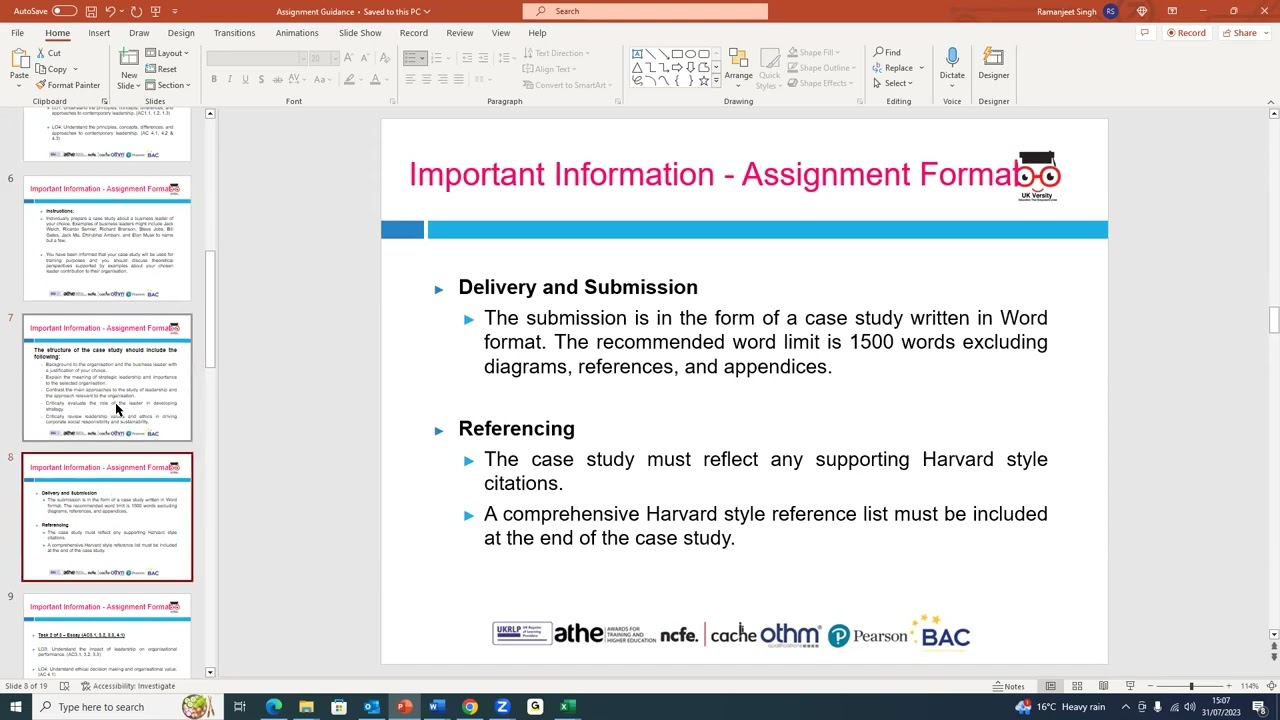Click the Search box in title bar

646,11
